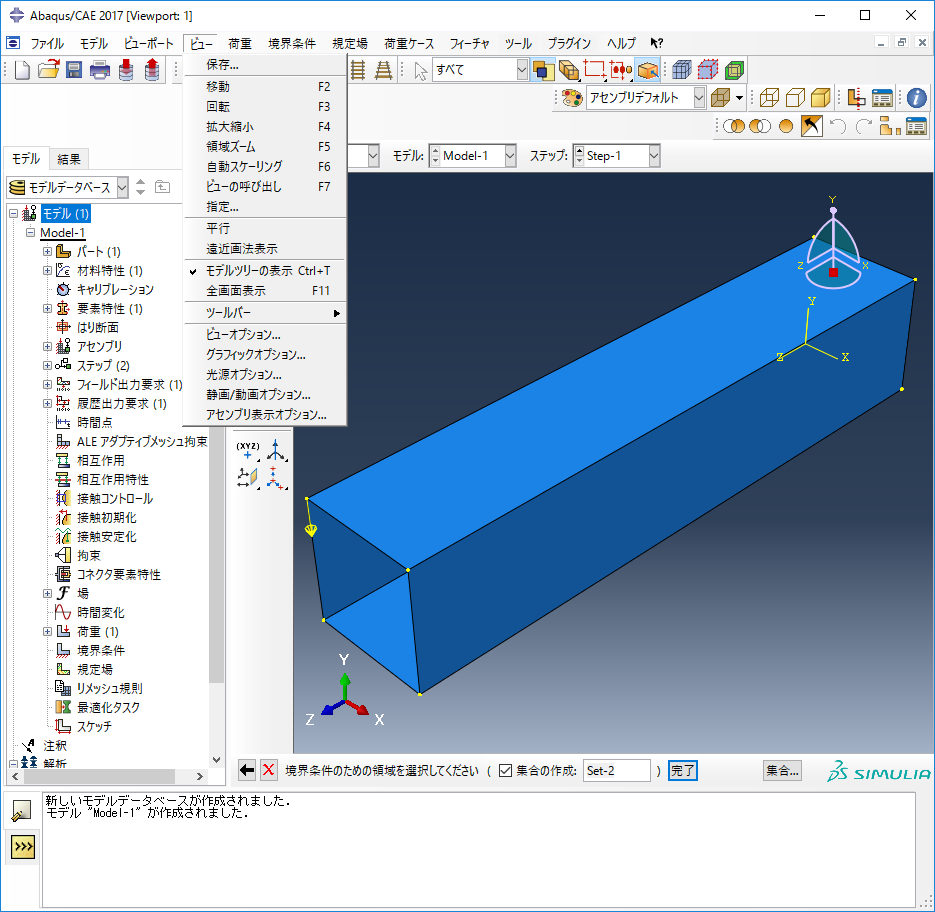
Task: Go back with the black arrow in prompt area
Action: (x=246, y=770)
